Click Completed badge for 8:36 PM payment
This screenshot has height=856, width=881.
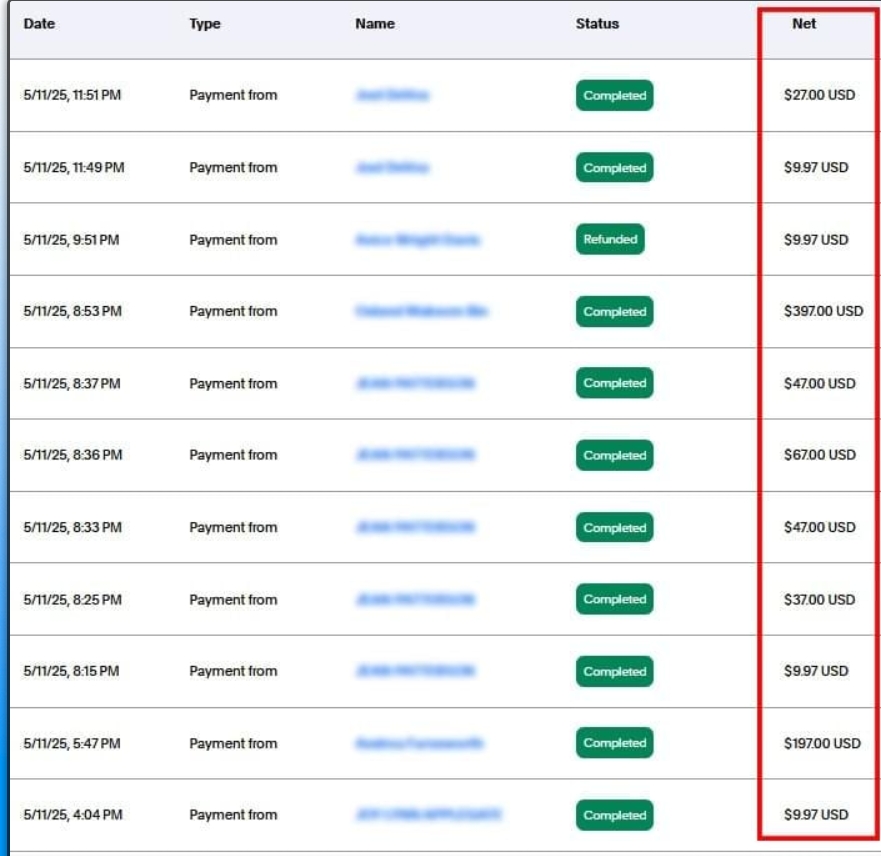point(614,456)
